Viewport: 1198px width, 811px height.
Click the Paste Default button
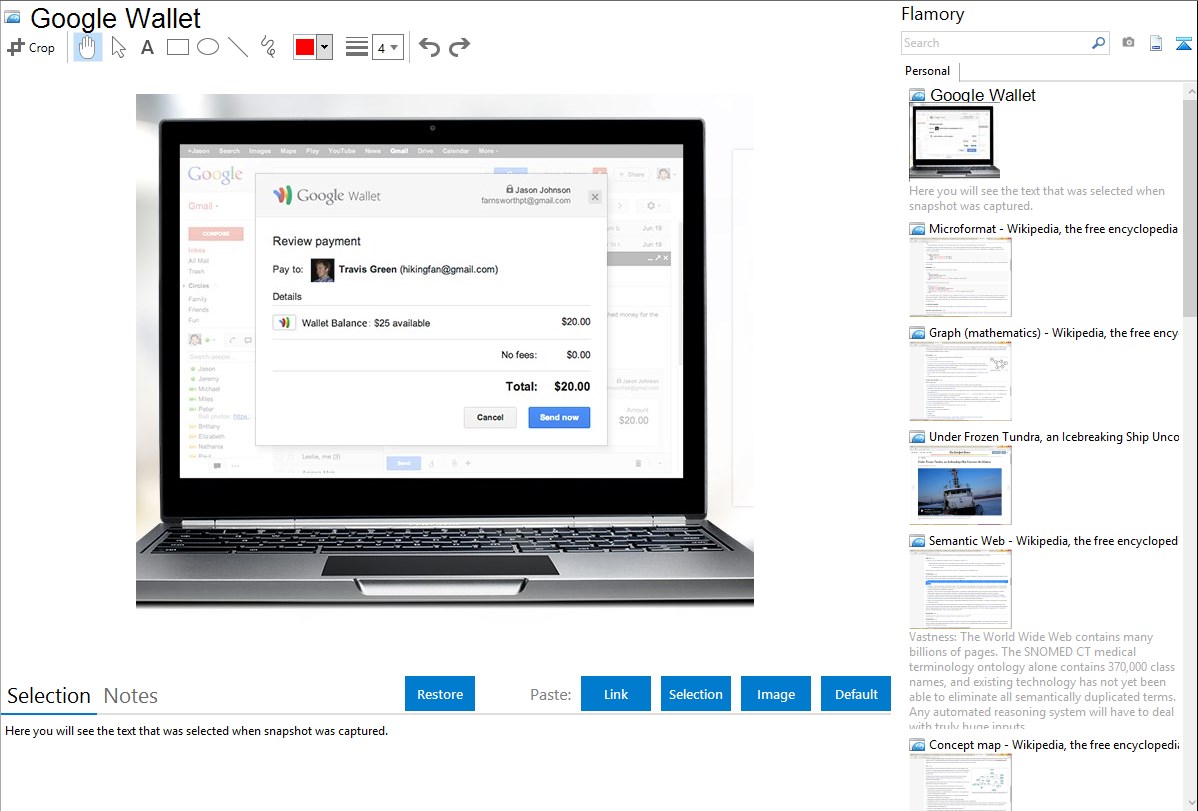tap(856, 694)
